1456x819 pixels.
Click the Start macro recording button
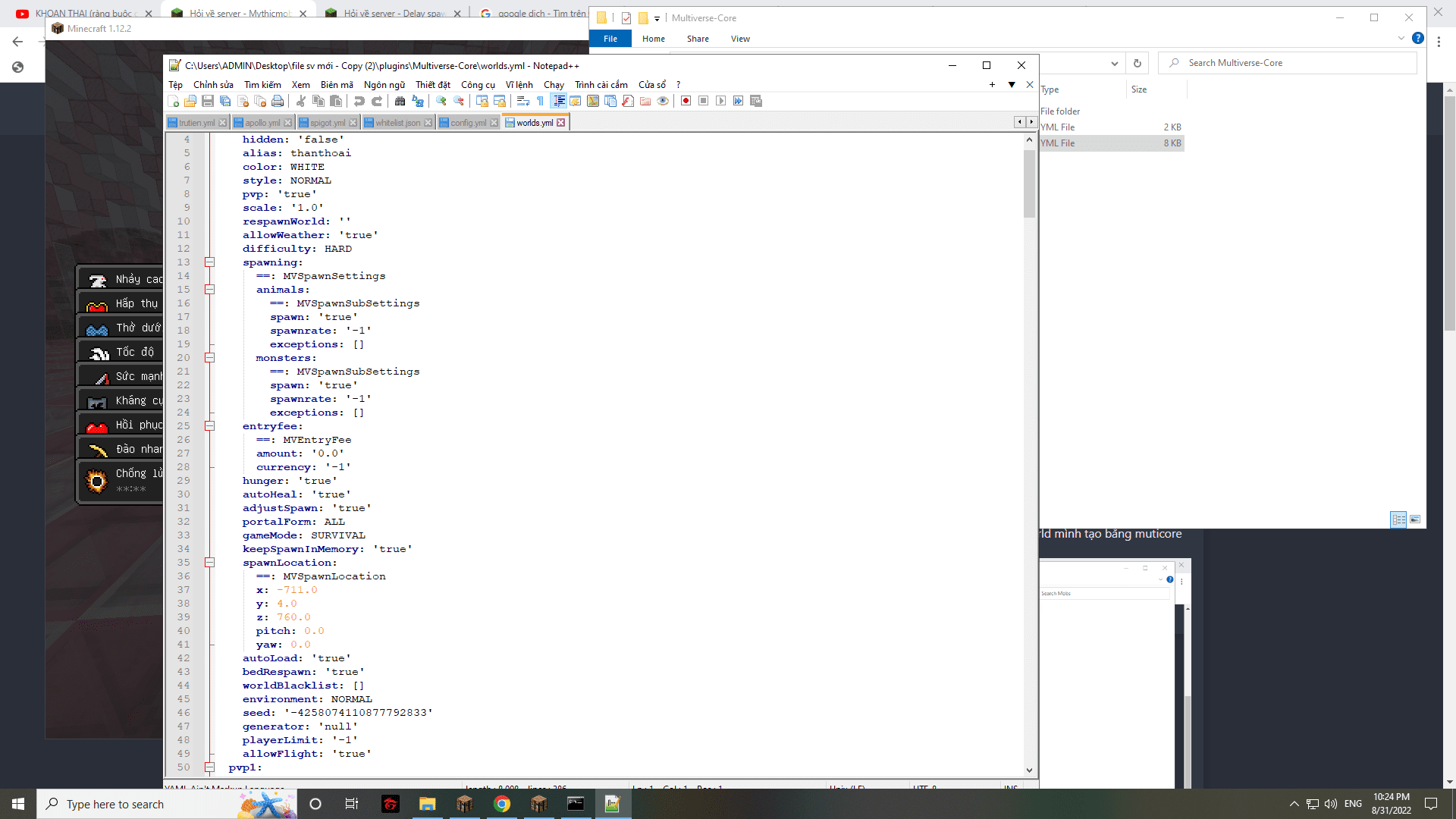[686, 101]
